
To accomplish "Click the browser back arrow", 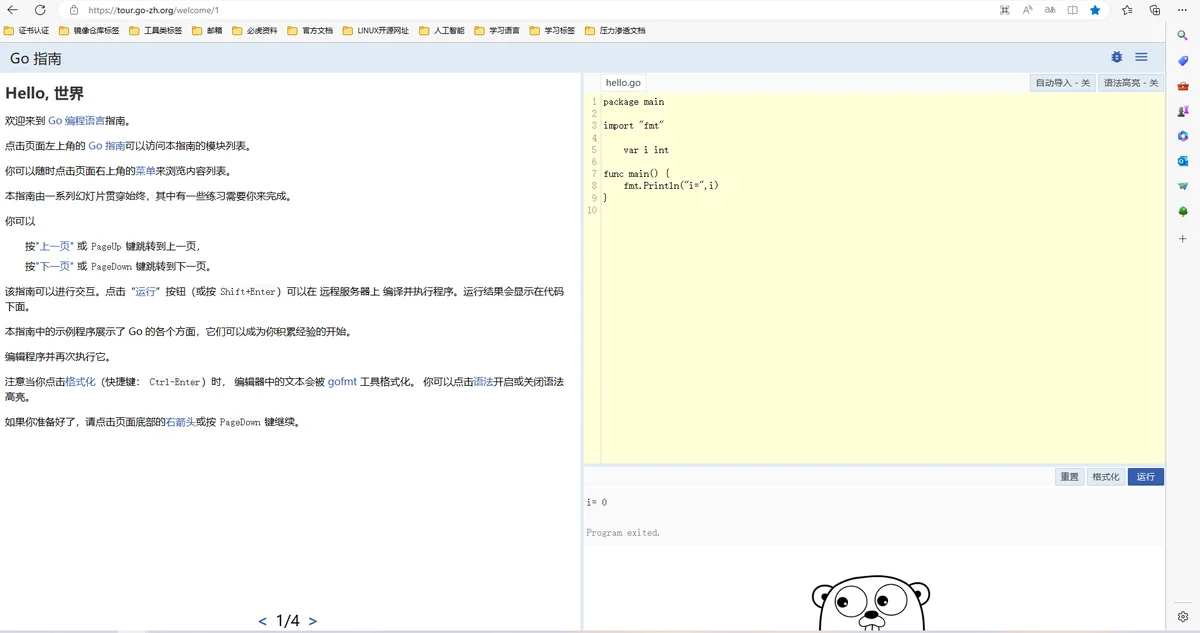I will point(13,10).
